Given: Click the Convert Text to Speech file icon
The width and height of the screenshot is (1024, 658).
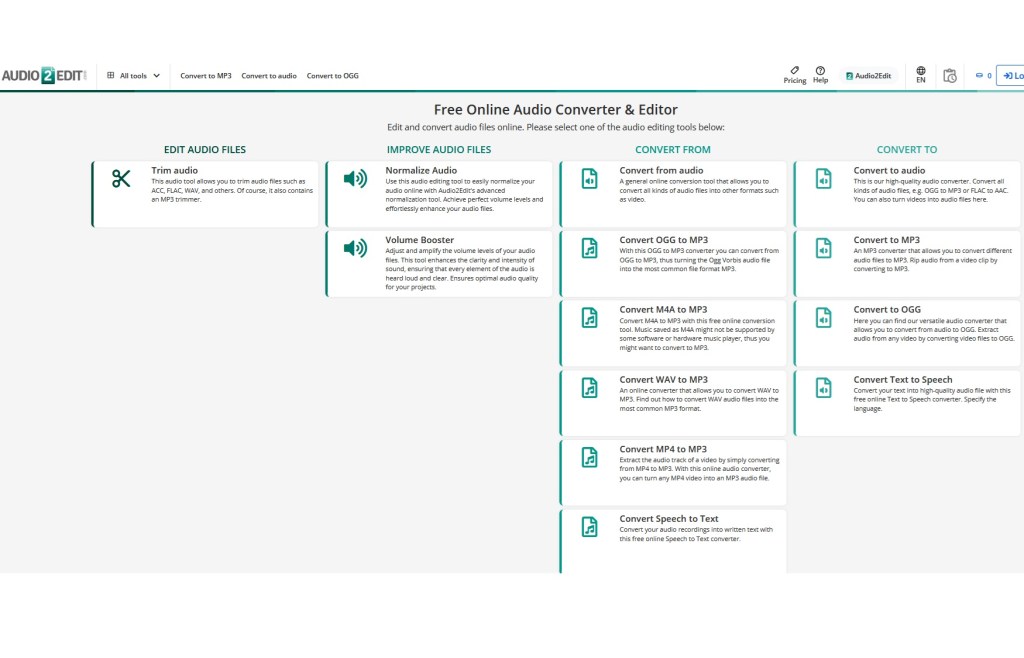Looking at the screenshot, I should pos(823,387).
